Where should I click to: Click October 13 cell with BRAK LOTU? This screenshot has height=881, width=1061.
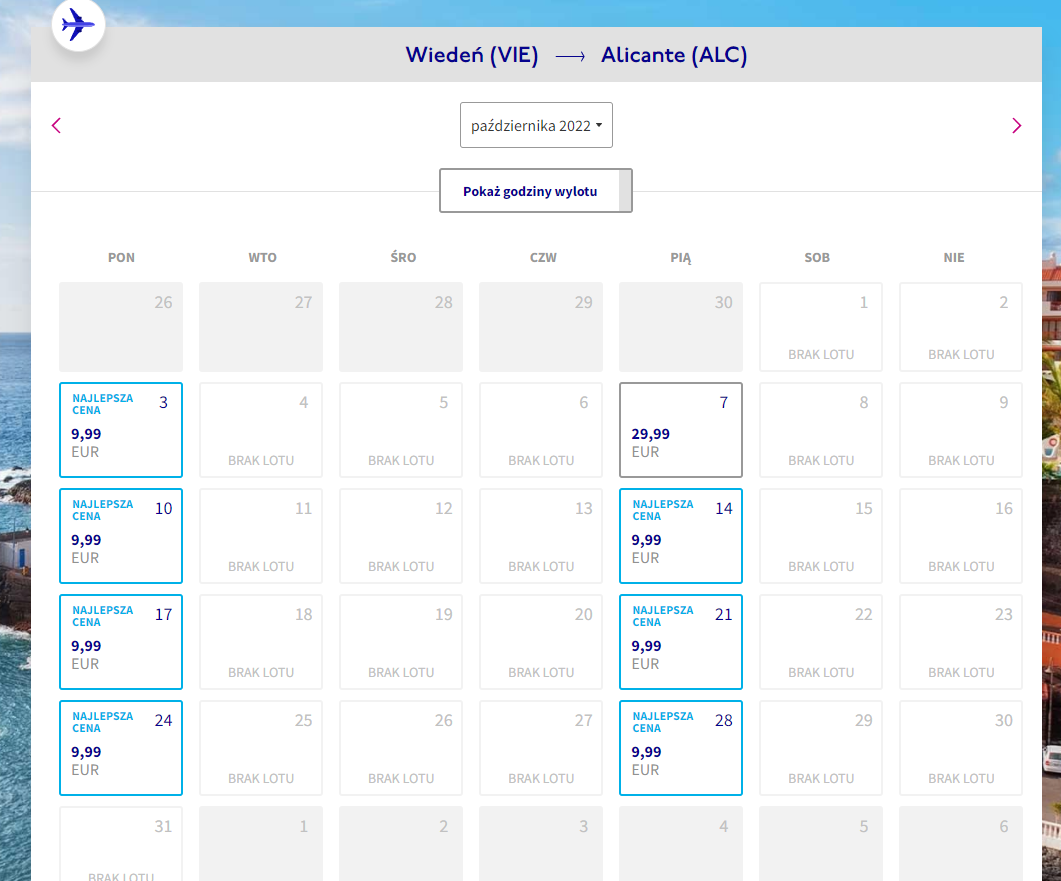541,536
